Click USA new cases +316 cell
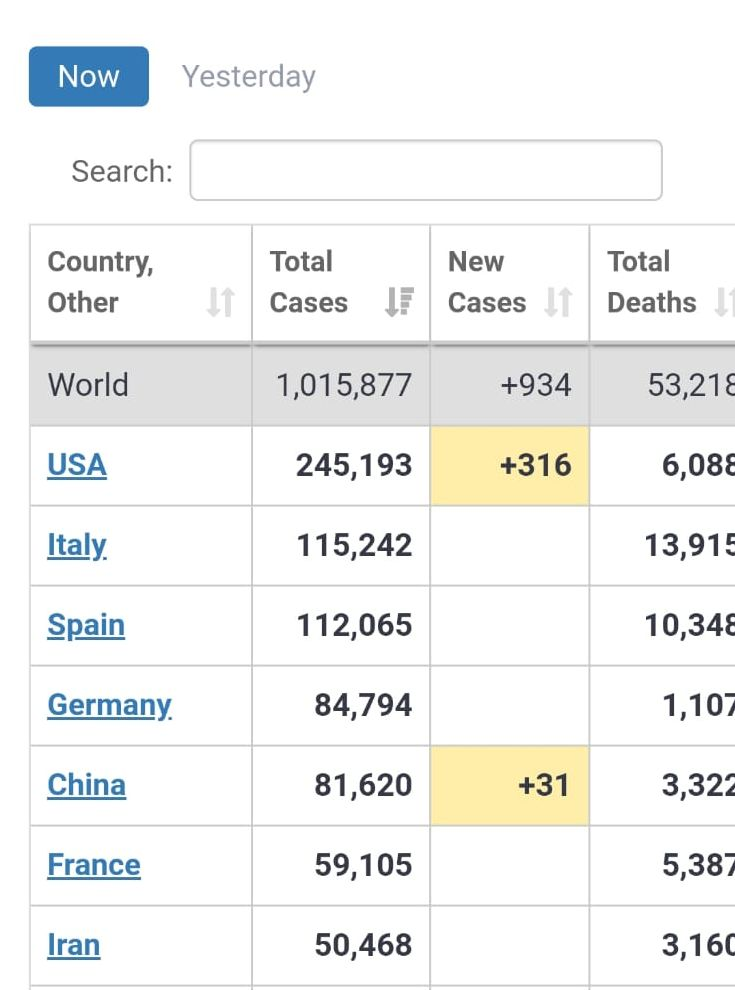 pyautogui.click(x=510, y=465)
